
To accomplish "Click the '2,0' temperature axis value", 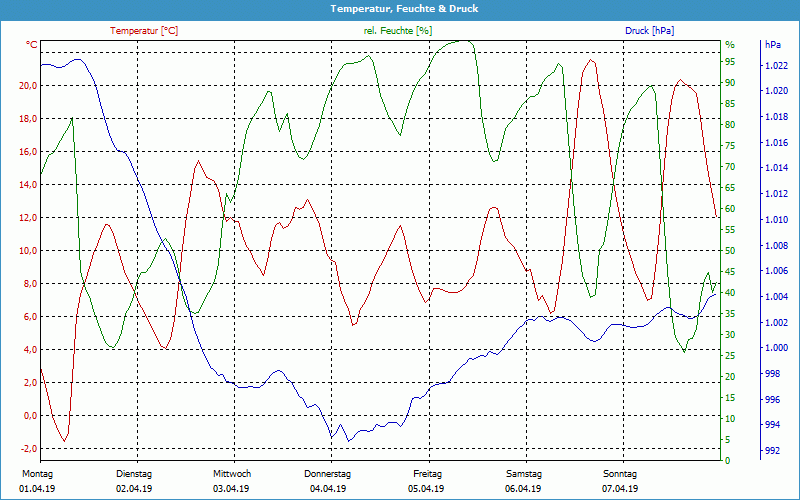I will [30, 383].
